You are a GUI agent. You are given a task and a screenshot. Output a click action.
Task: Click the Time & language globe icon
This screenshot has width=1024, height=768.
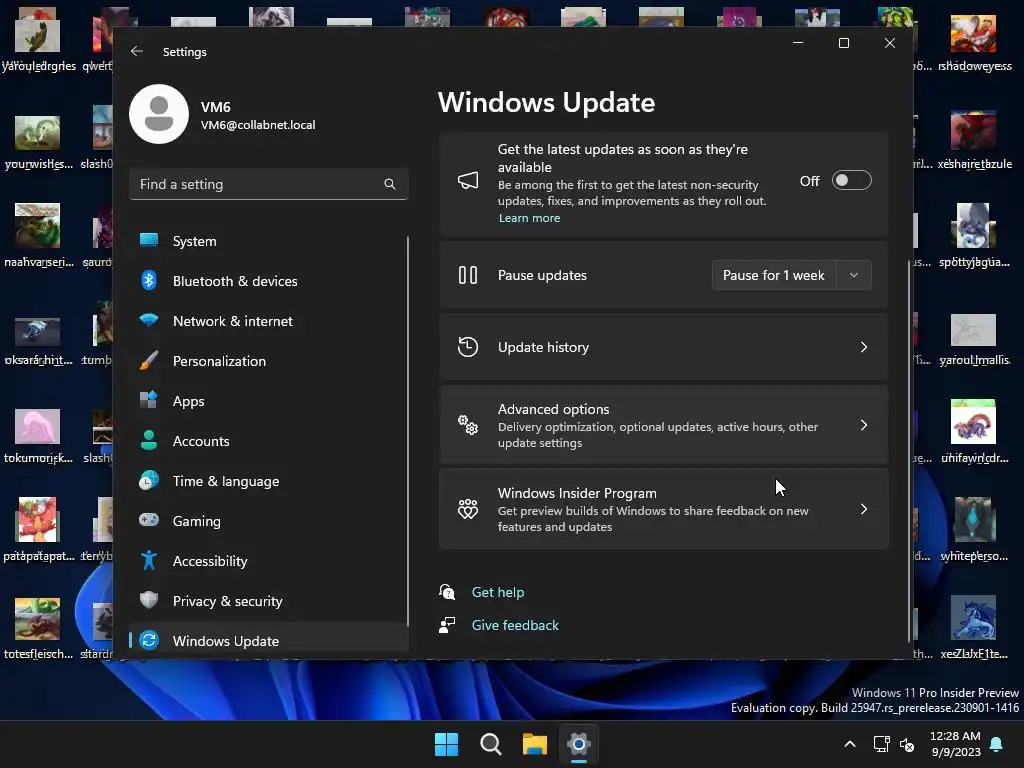point(149,481)
